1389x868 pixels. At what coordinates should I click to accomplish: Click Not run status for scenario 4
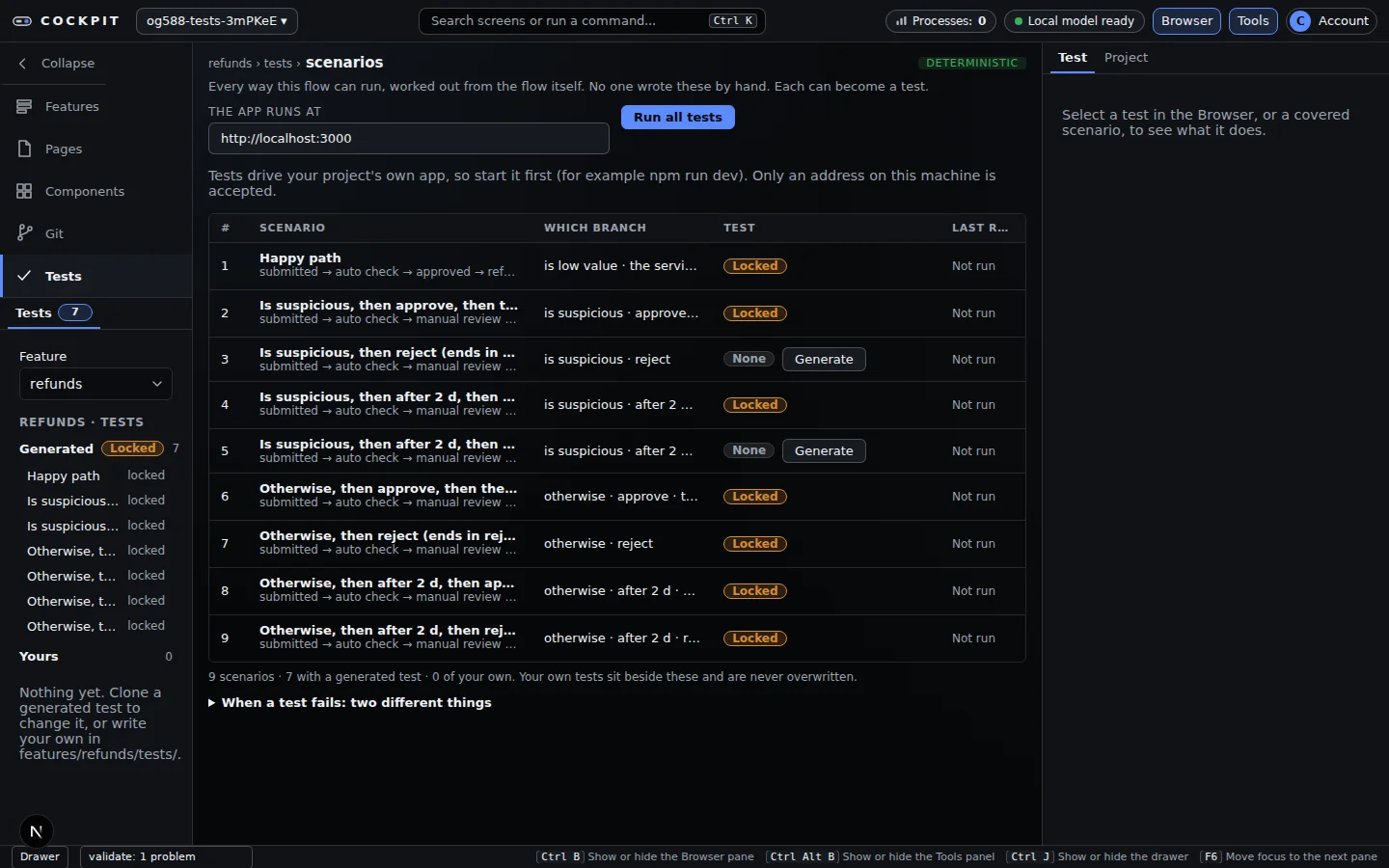973,405
